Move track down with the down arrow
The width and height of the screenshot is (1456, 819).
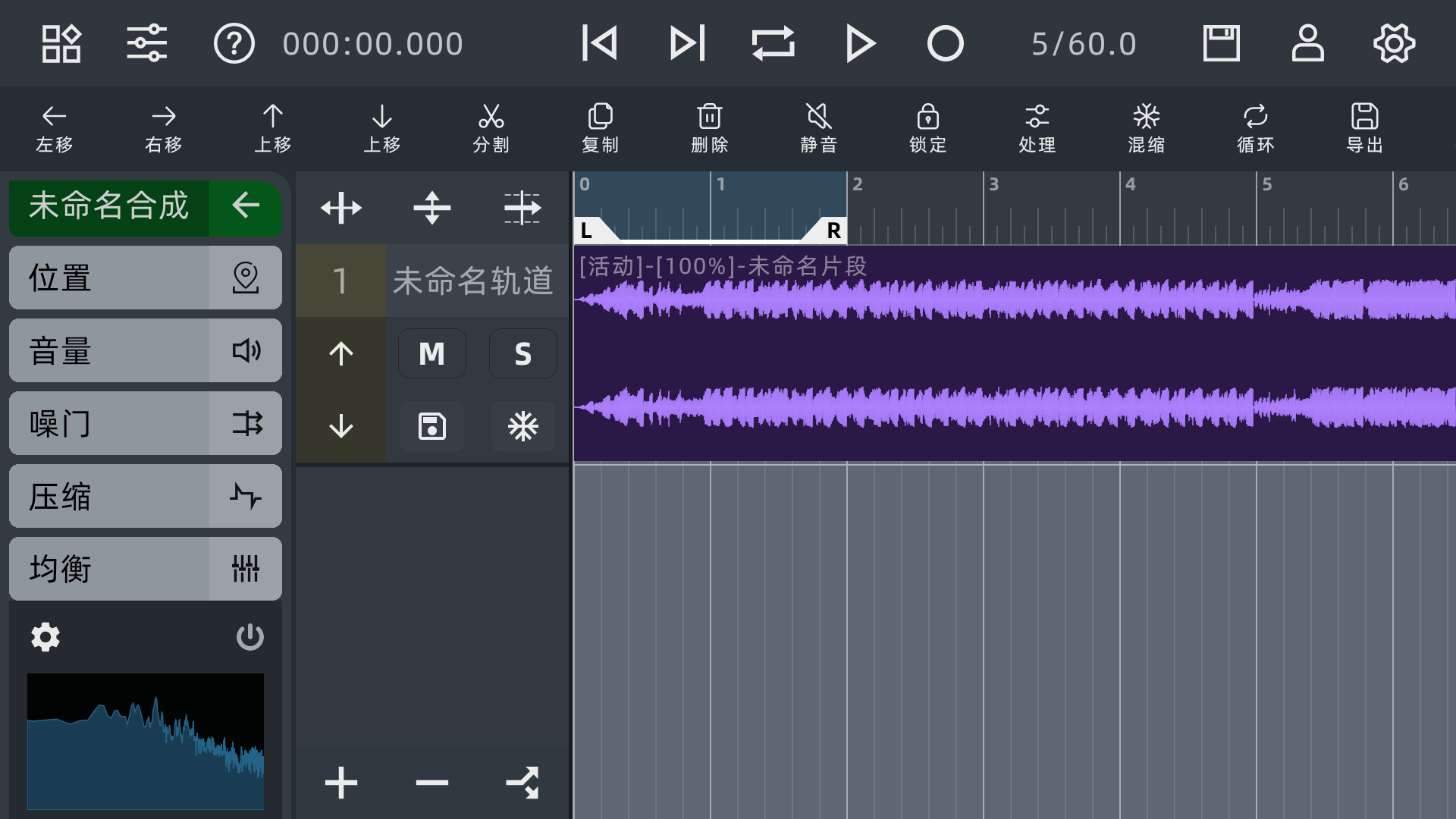[x=340, y=427]
